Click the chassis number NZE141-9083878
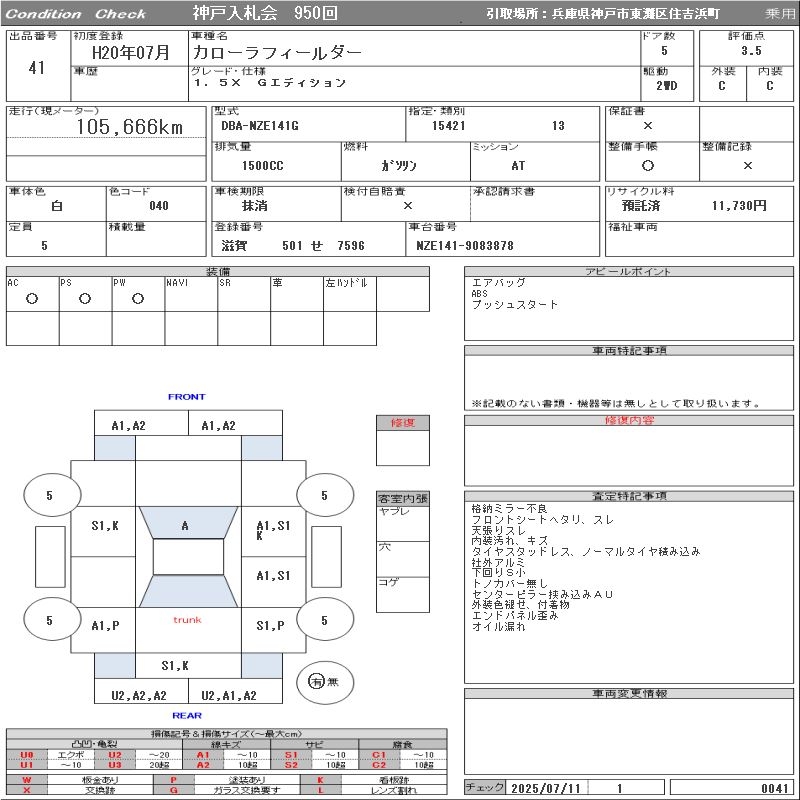 pyautogui.click(x=465, y=245)
